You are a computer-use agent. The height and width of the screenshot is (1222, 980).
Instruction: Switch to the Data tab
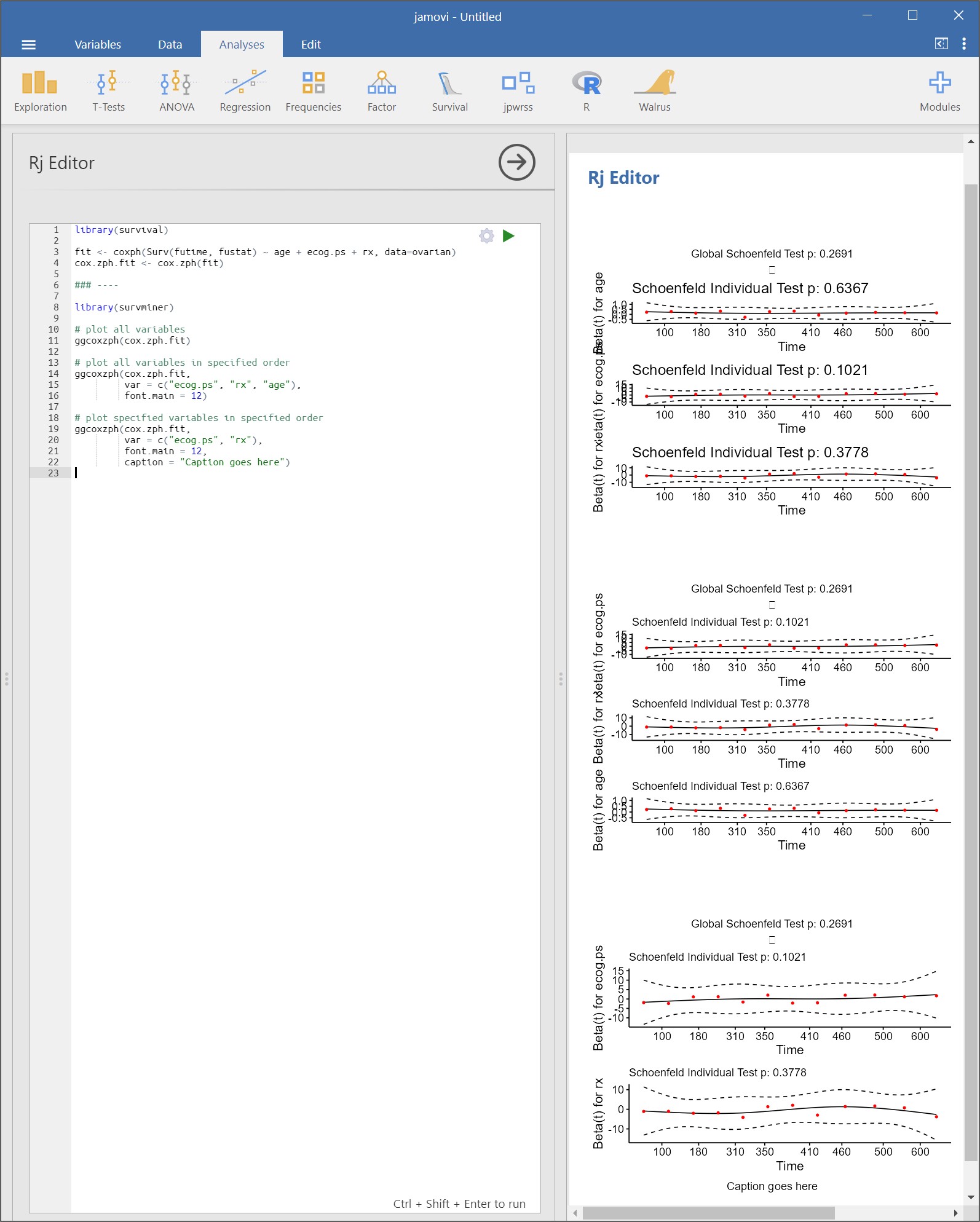(x=170, y=44)
